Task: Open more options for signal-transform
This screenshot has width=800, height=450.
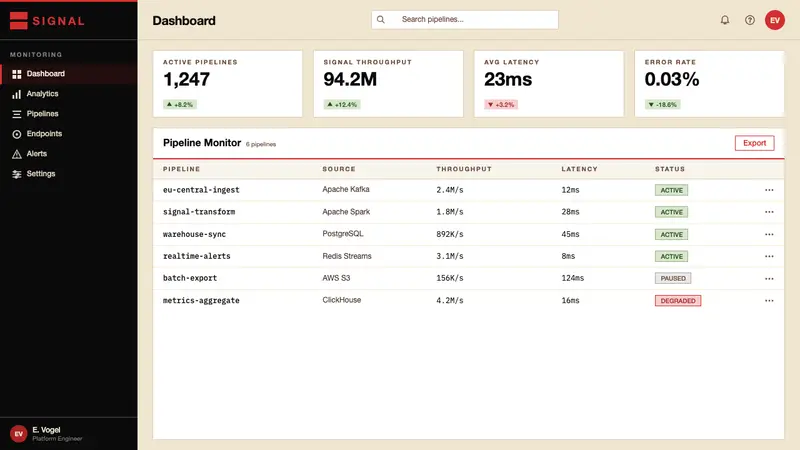Action: pos(769,212)
